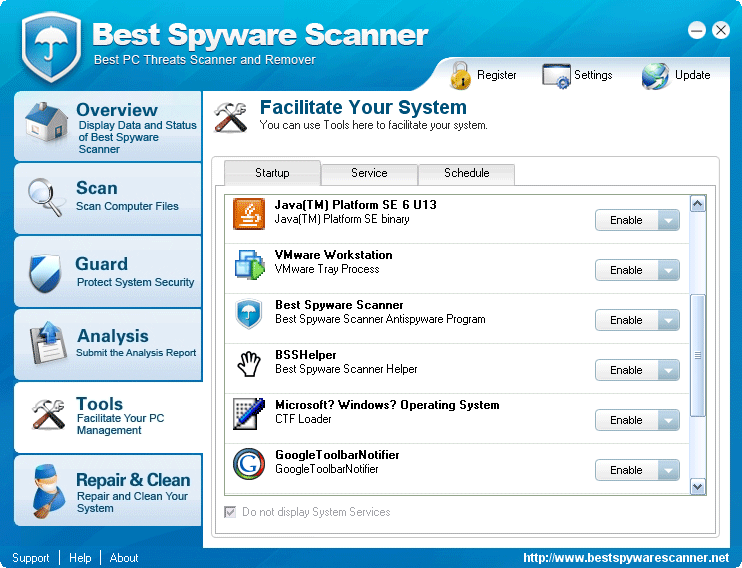Click the Register label
742x568 pixels.
pyautogui.click(x=496, y=75)
